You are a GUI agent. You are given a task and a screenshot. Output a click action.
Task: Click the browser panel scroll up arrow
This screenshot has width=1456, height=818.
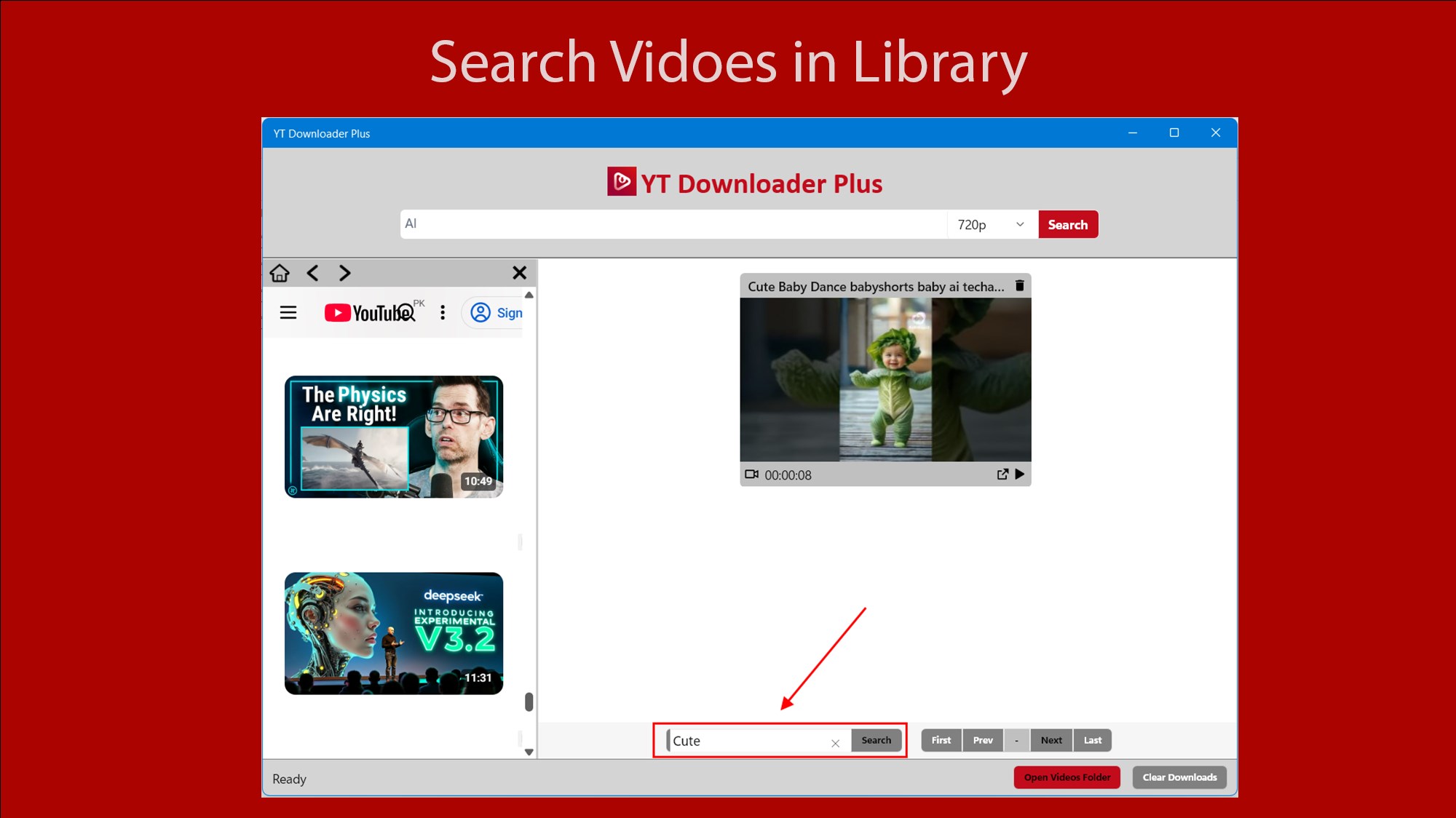pos(529,295)
